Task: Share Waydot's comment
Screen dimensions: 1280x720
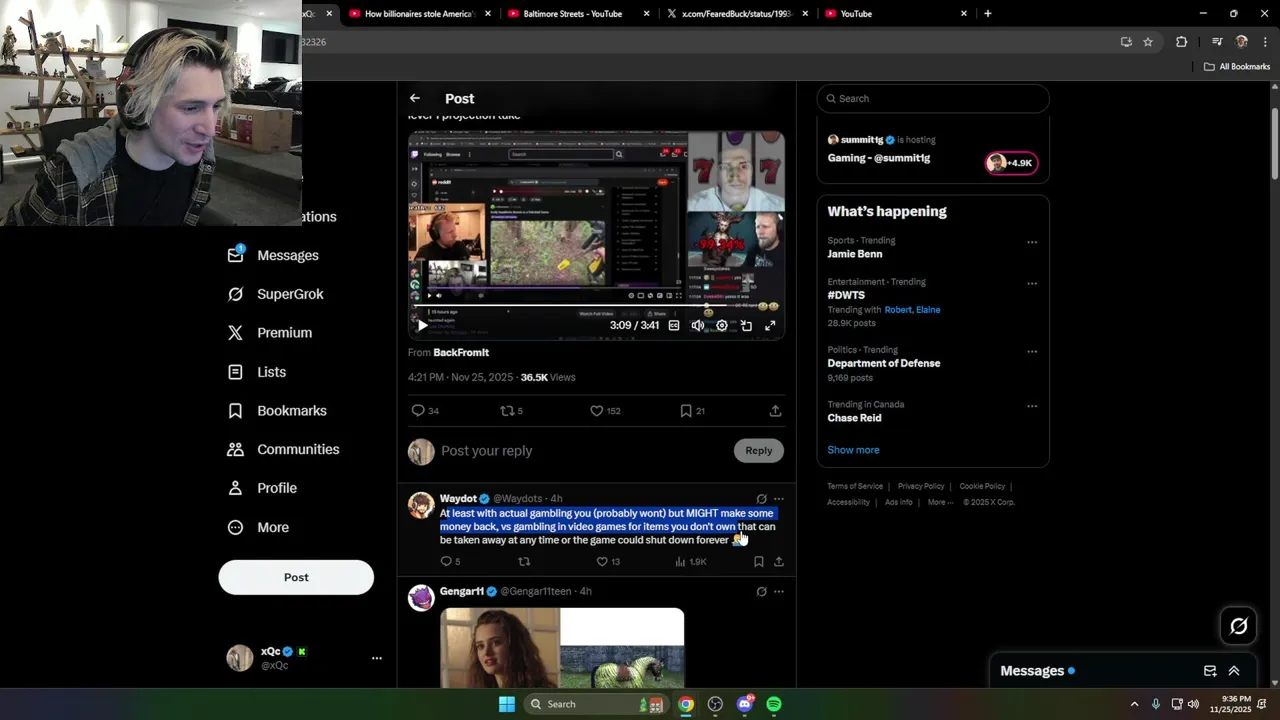Action: pos(779,562)
